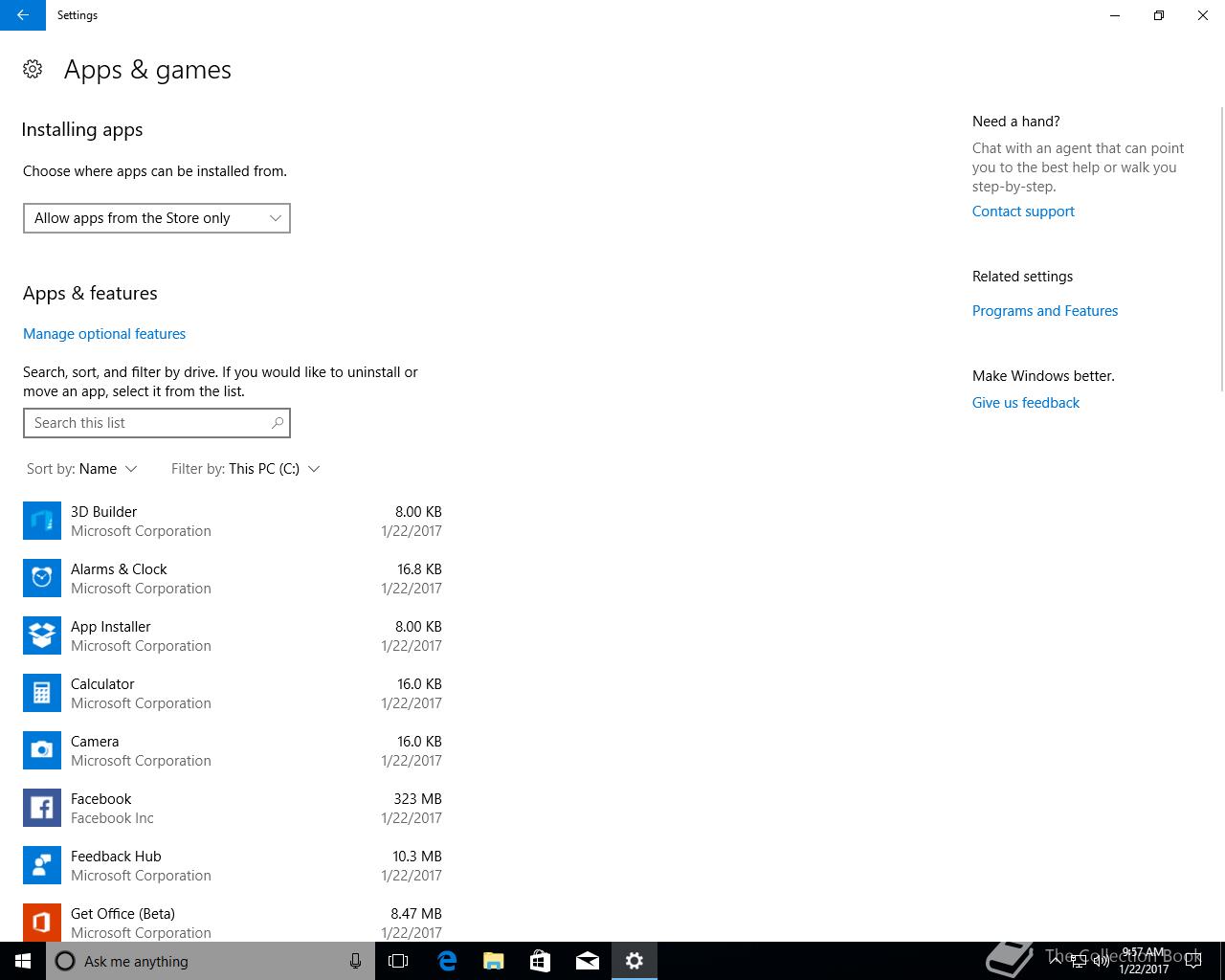
Task: Select the 3D Builder app icon
Action: tap(42, 521)
